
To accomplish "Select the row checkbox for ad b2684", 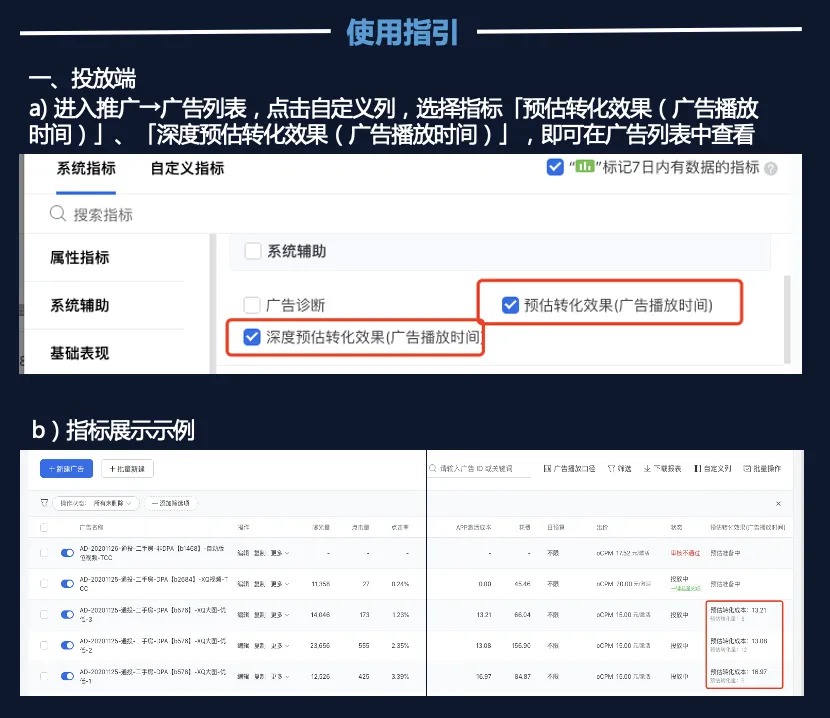I will (44, 584).
